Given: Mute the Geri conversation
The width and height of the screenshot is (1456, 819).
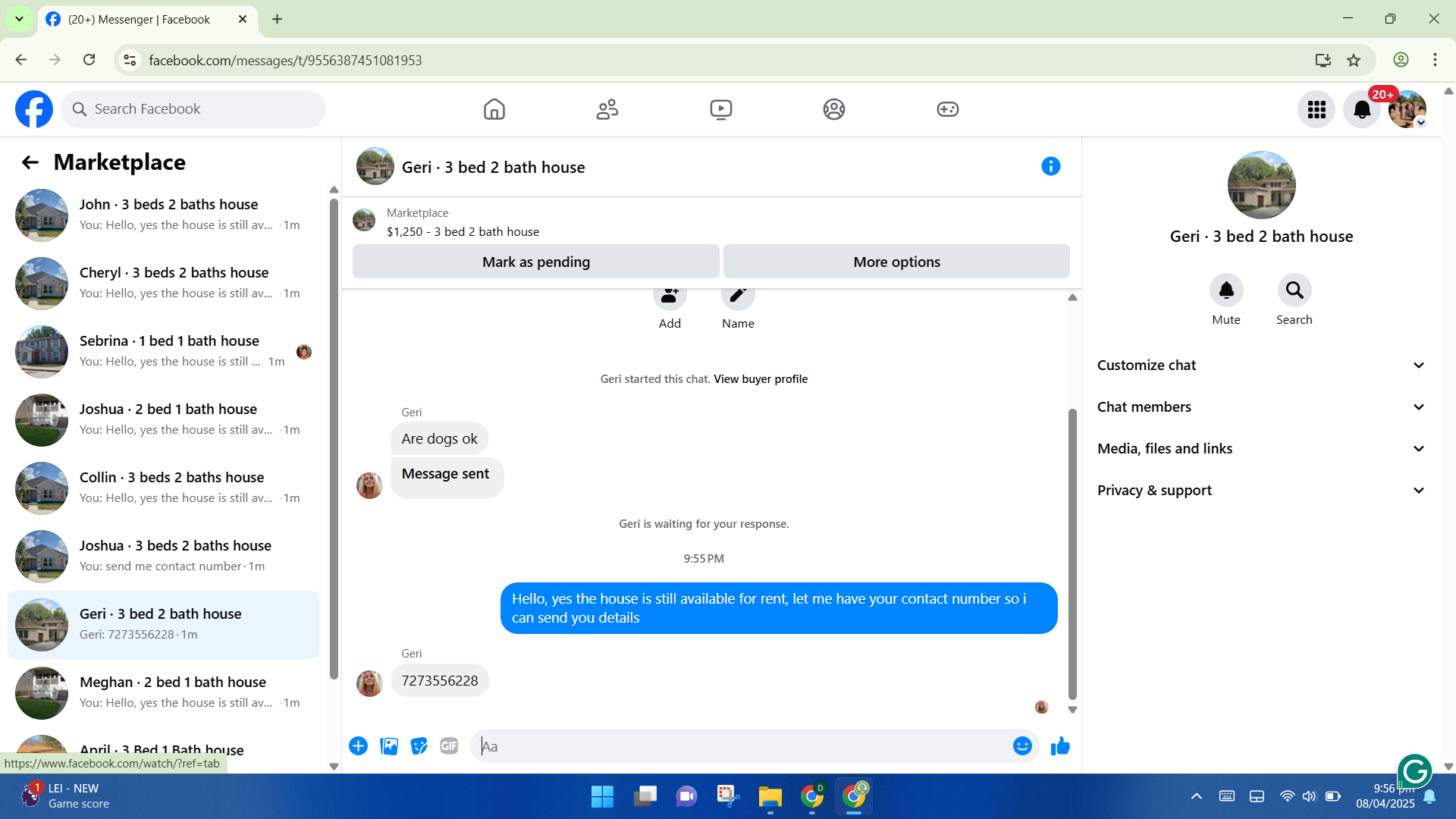Looking at the screenshot, I should point(1225,290).
